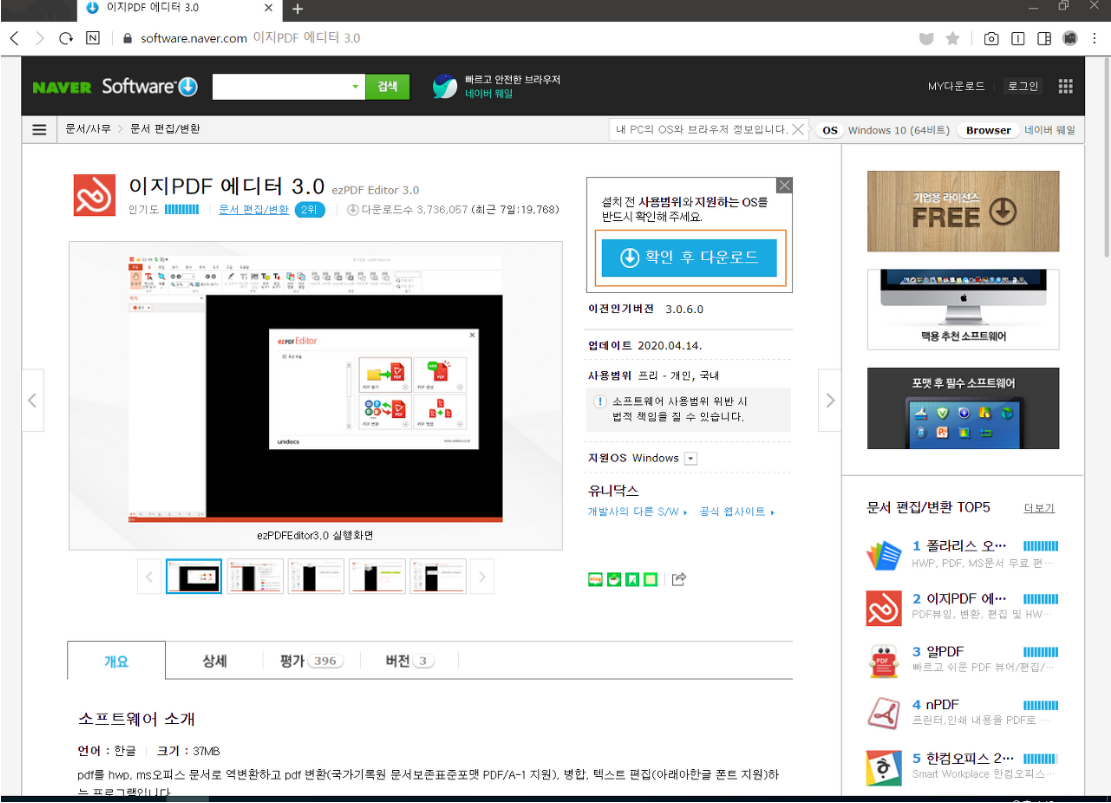Expand the search box dropdown arrow

point(355,86)
